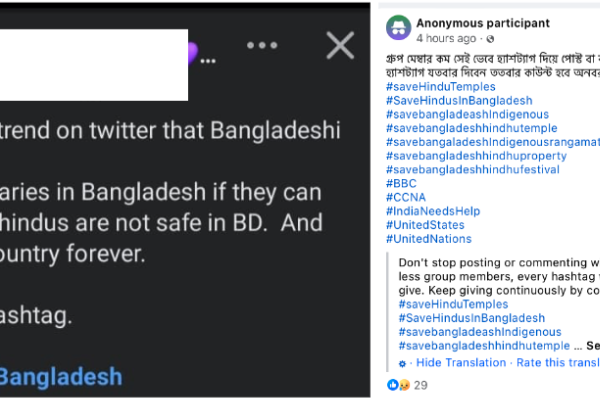The image size is (600, 400).
Task: Click the 4 hours ago timestamp
Action: (x=446, y=39)
